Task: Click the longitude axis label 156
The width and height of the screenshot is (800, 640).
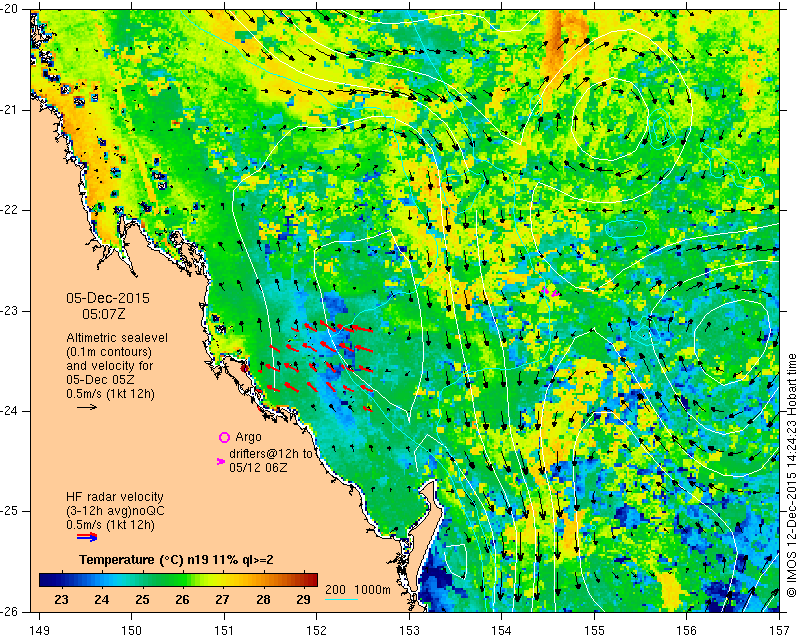Action: 687,631
